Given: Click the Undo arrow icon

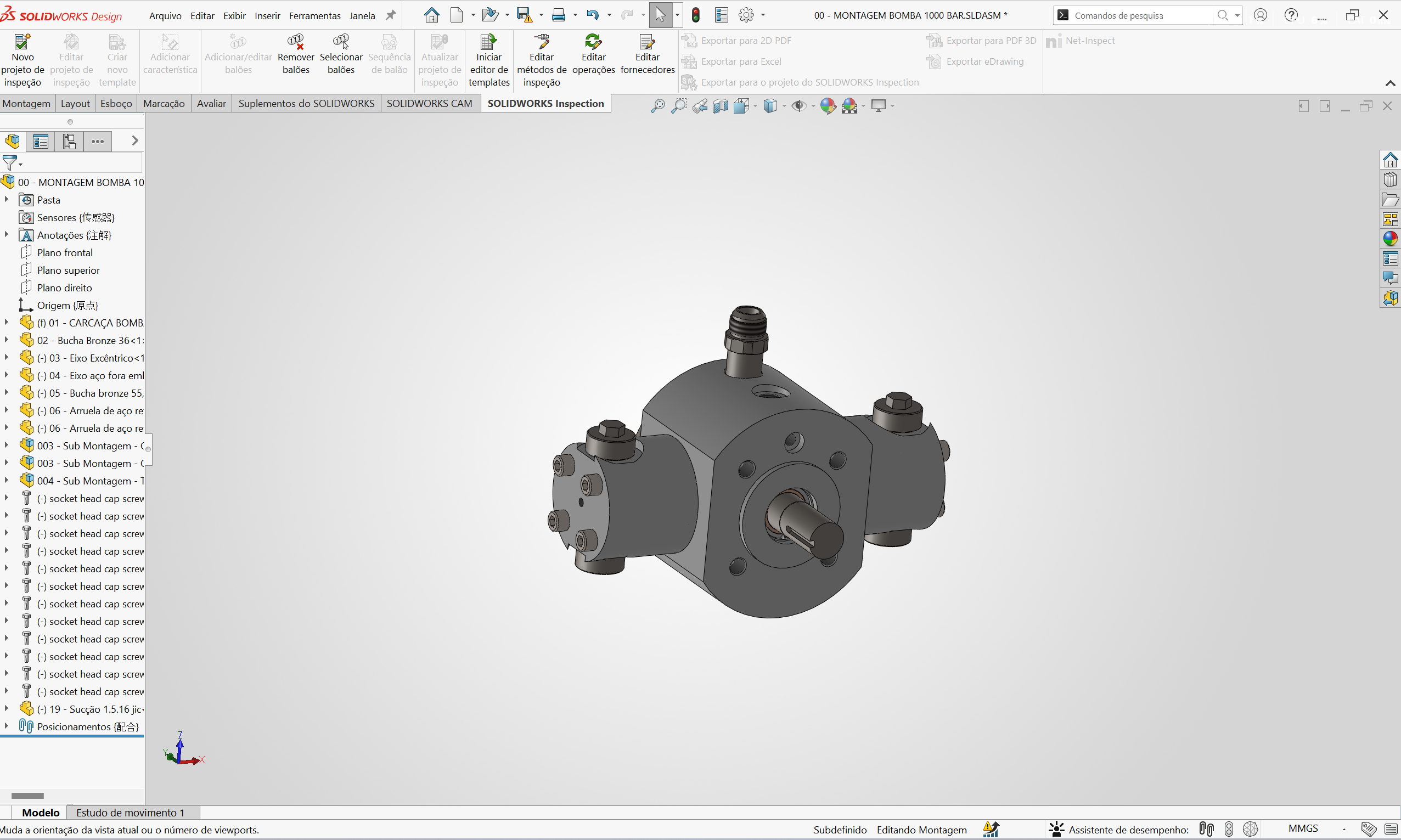Looking at the screenshot, I should 592,15.
